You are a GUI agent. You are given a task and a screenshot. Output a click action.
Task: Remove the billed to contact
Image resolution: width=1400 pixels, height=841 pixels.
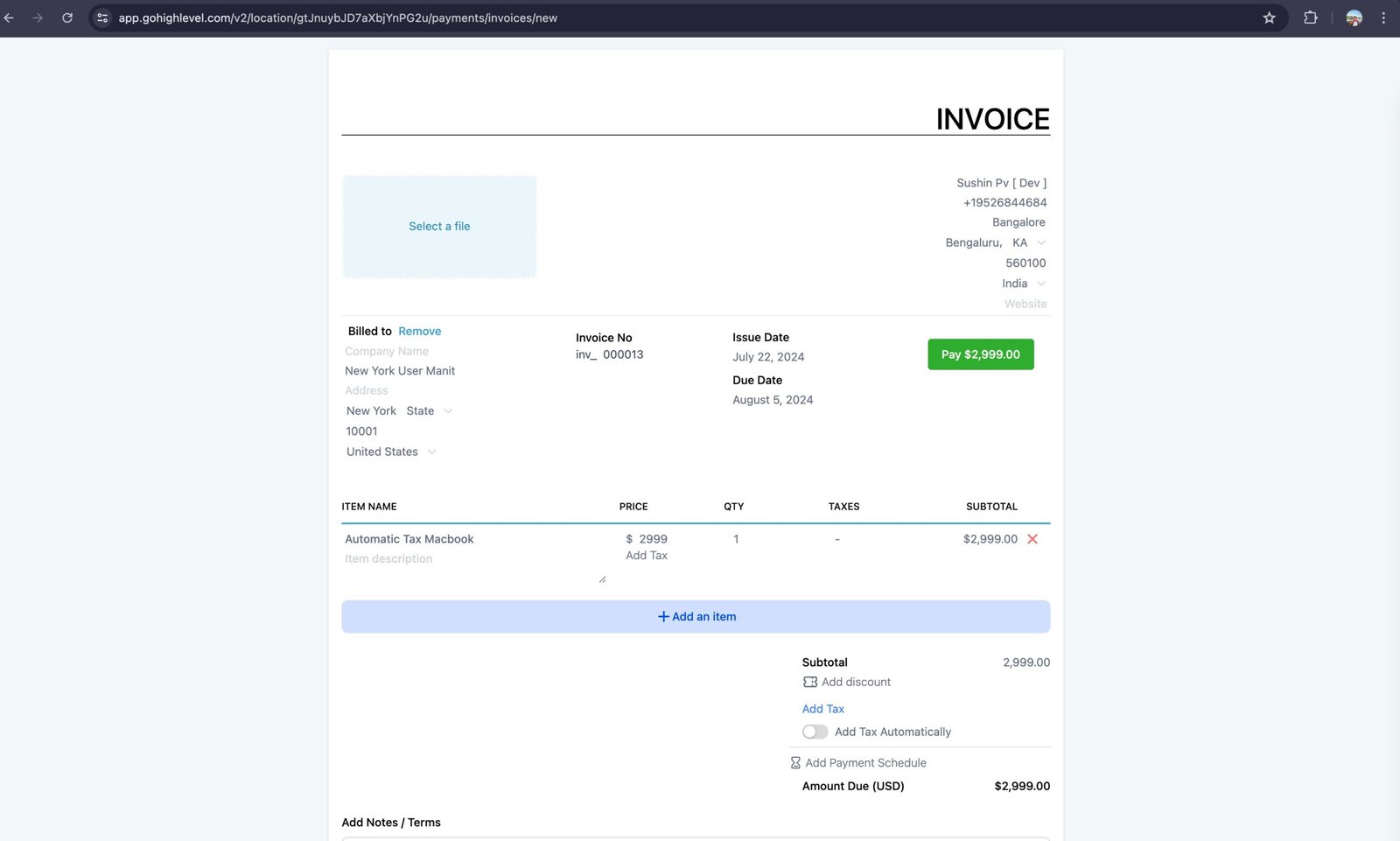point(419,331)
